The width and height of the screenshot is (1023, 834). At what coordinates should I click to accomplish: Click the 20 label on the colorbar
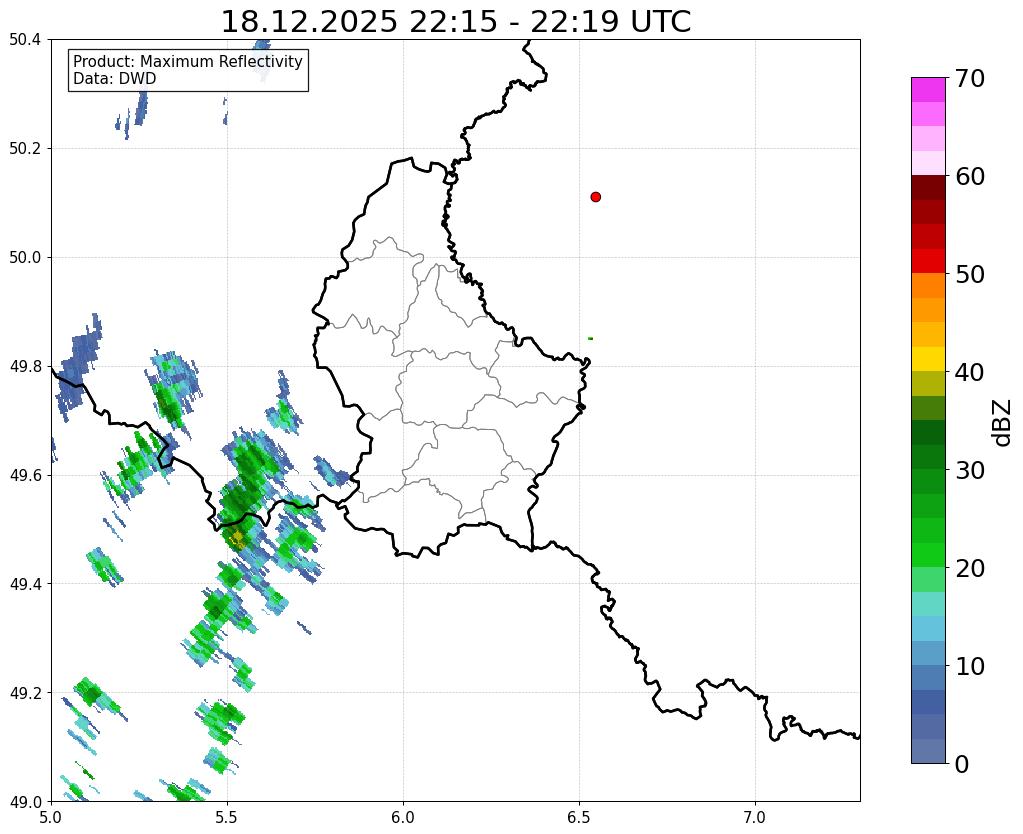(x=969, y=568)
